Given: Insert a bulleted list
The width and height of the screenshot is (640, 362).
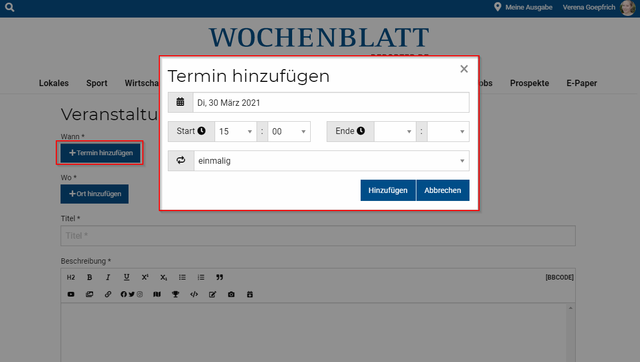Looking at the screenshot, I should coord(182,278).
